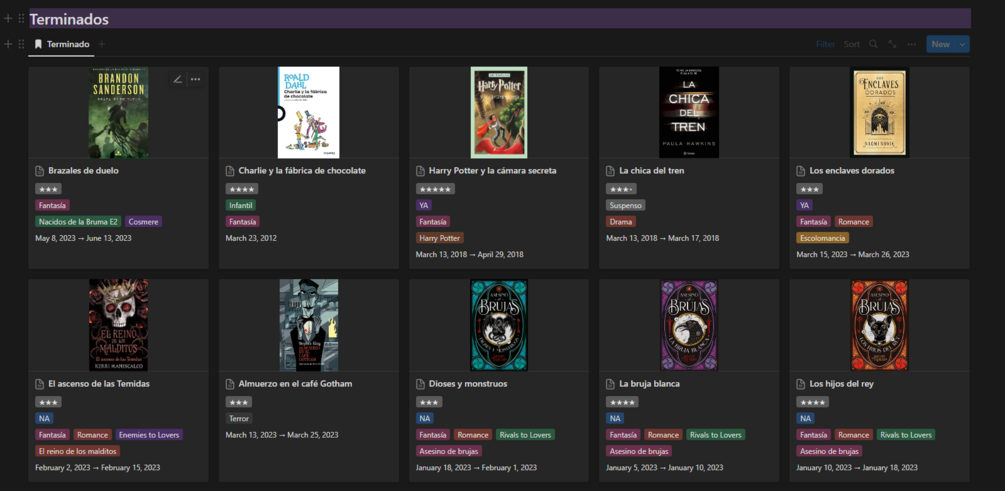This screenshot has height=491, width=1005.
Task: Open Almuerzo en el café Gotham cover
Action: (x=308, y=325)
